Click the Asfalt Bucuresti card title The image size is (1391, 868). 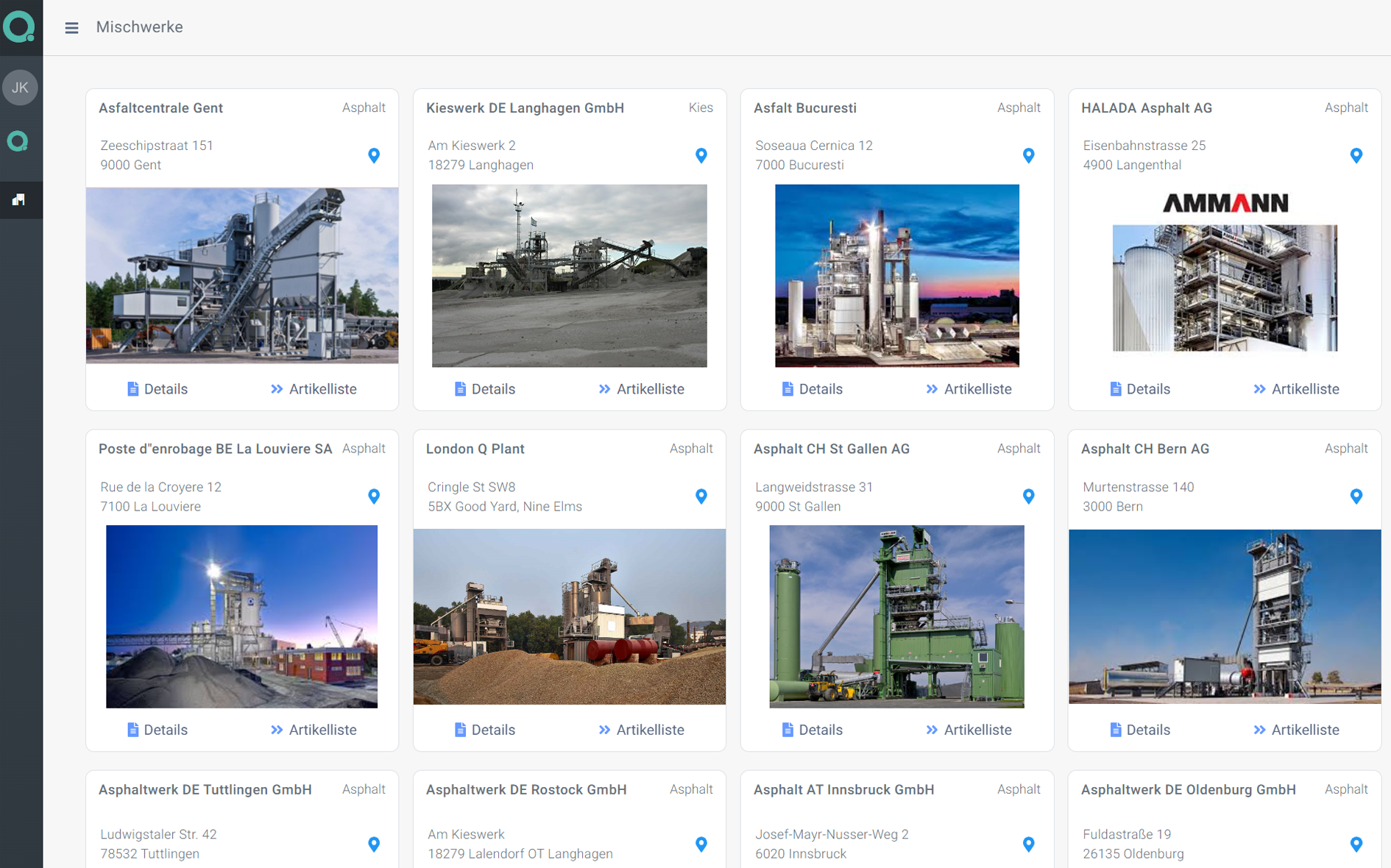pyautogui.click(x=805, y=108)
